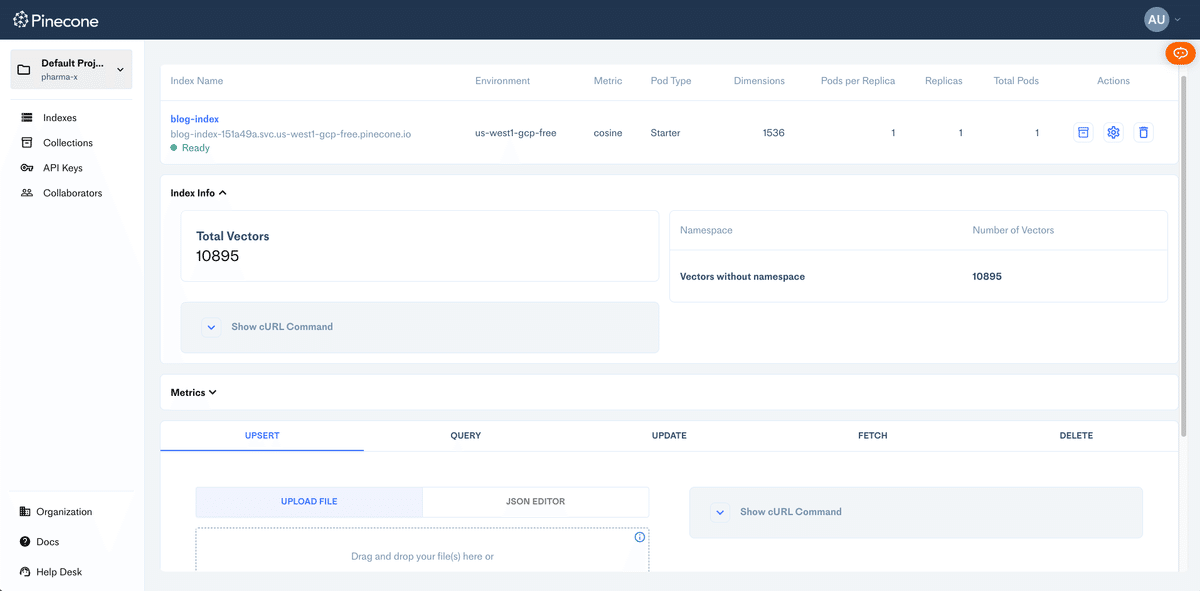This screenshot has width=1200, height=591.
Task: Open the orange chat support bubble
Action: click(1180, 53)
